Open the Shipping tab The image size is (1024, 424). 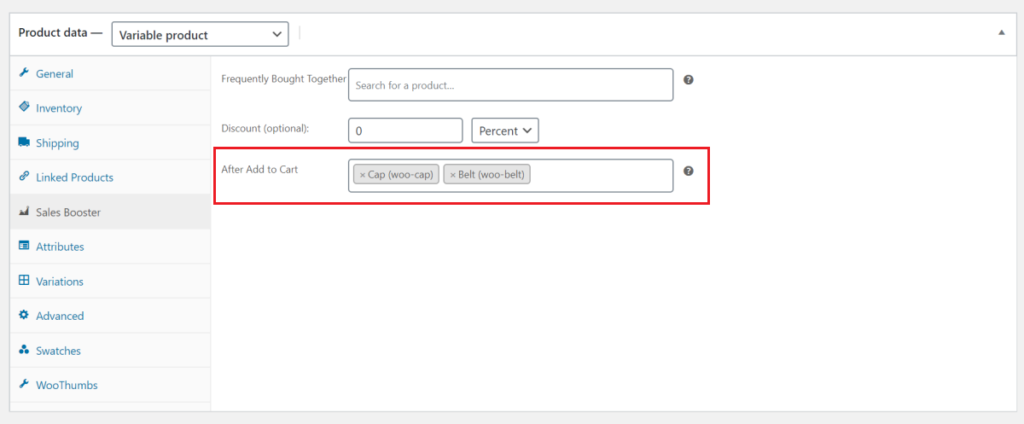[x=110, y=143]
